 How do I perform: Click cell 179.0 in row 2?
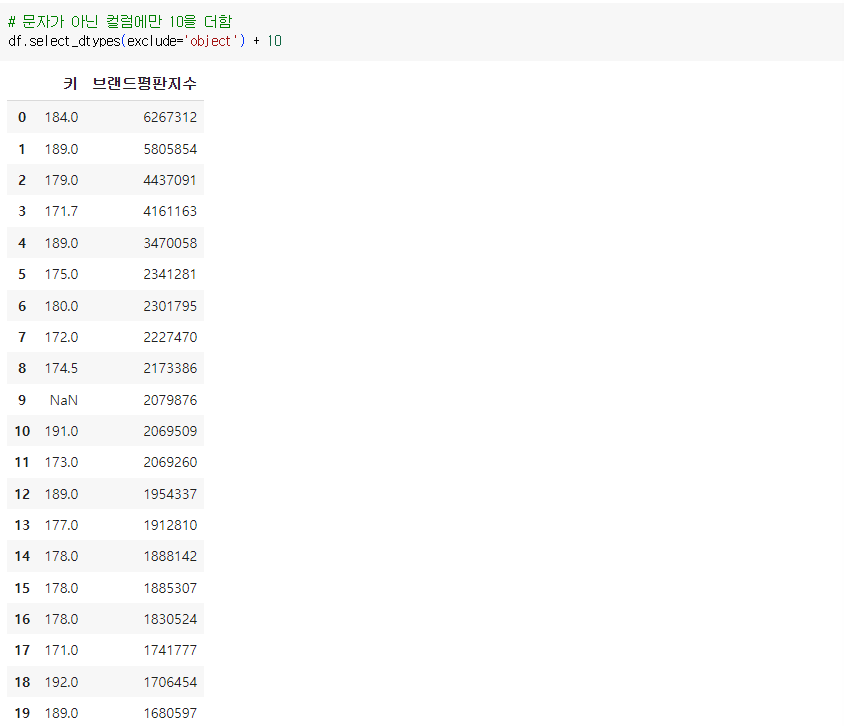[x=61, y=180]
